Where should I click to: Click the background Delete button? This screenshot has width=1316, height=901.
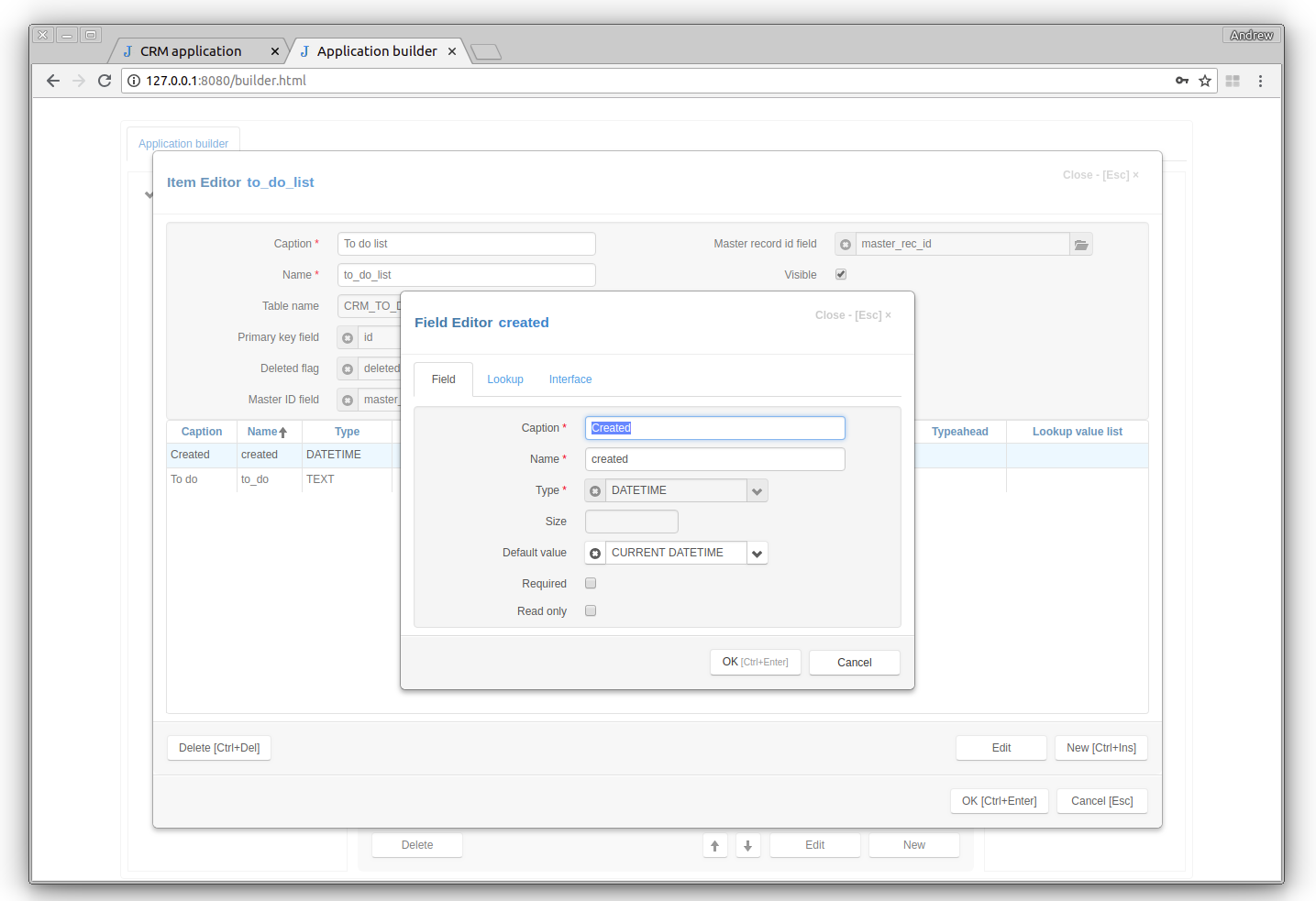pos(417,845)
